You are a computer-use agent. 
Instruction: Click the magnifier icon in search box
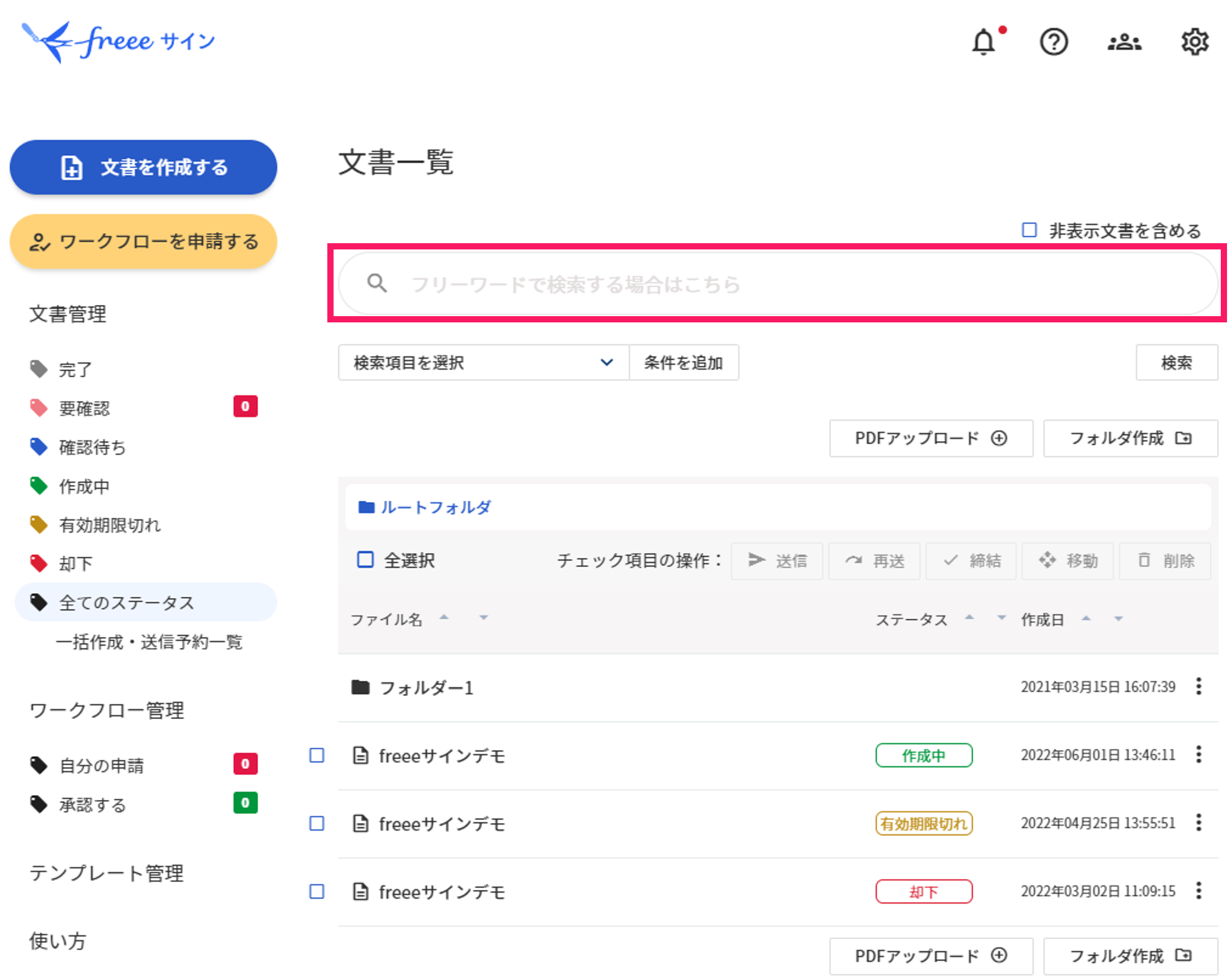click(377, 283)
